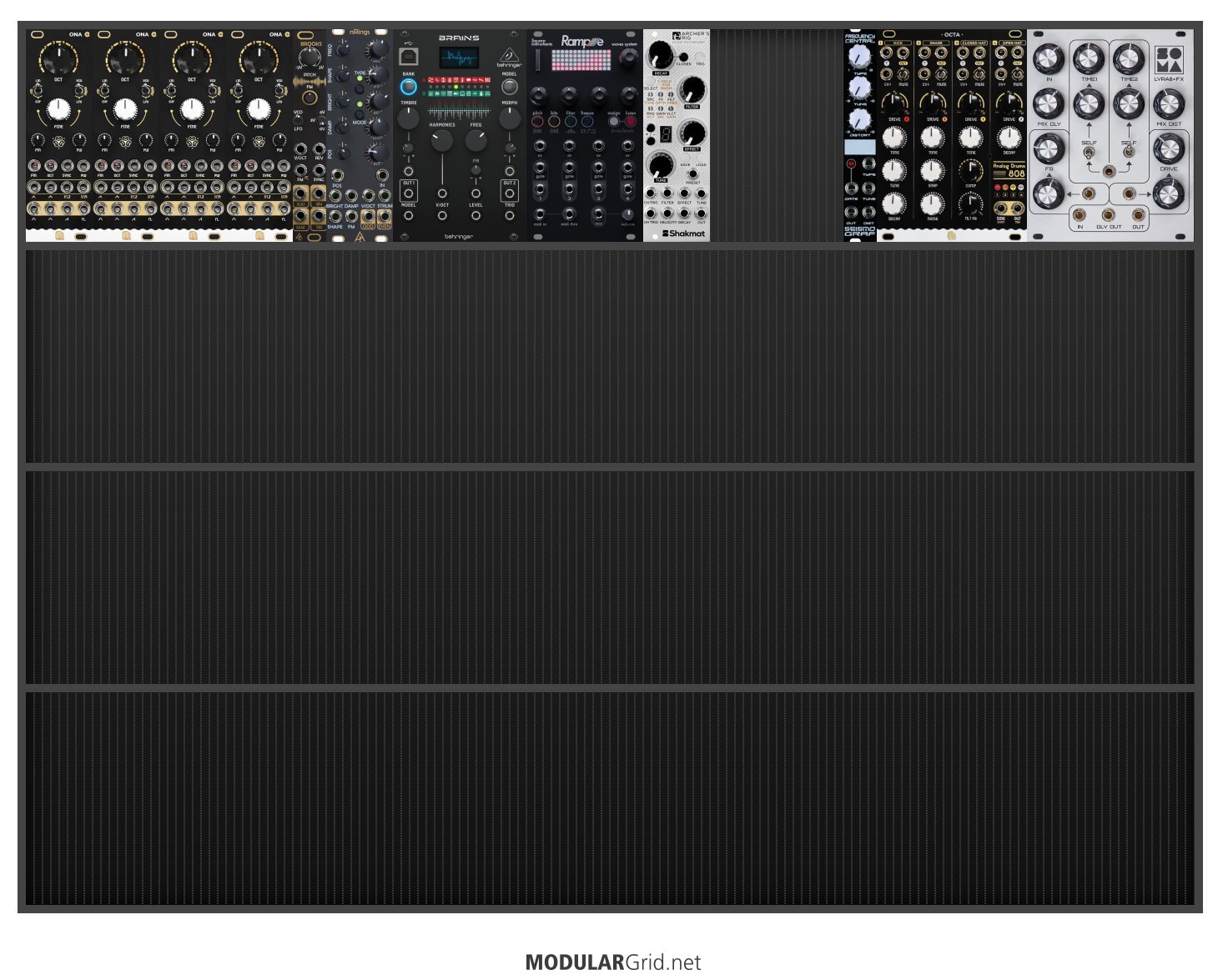Click the MIX DIST knob on Lyra8-FX

tap(1169, 104)
